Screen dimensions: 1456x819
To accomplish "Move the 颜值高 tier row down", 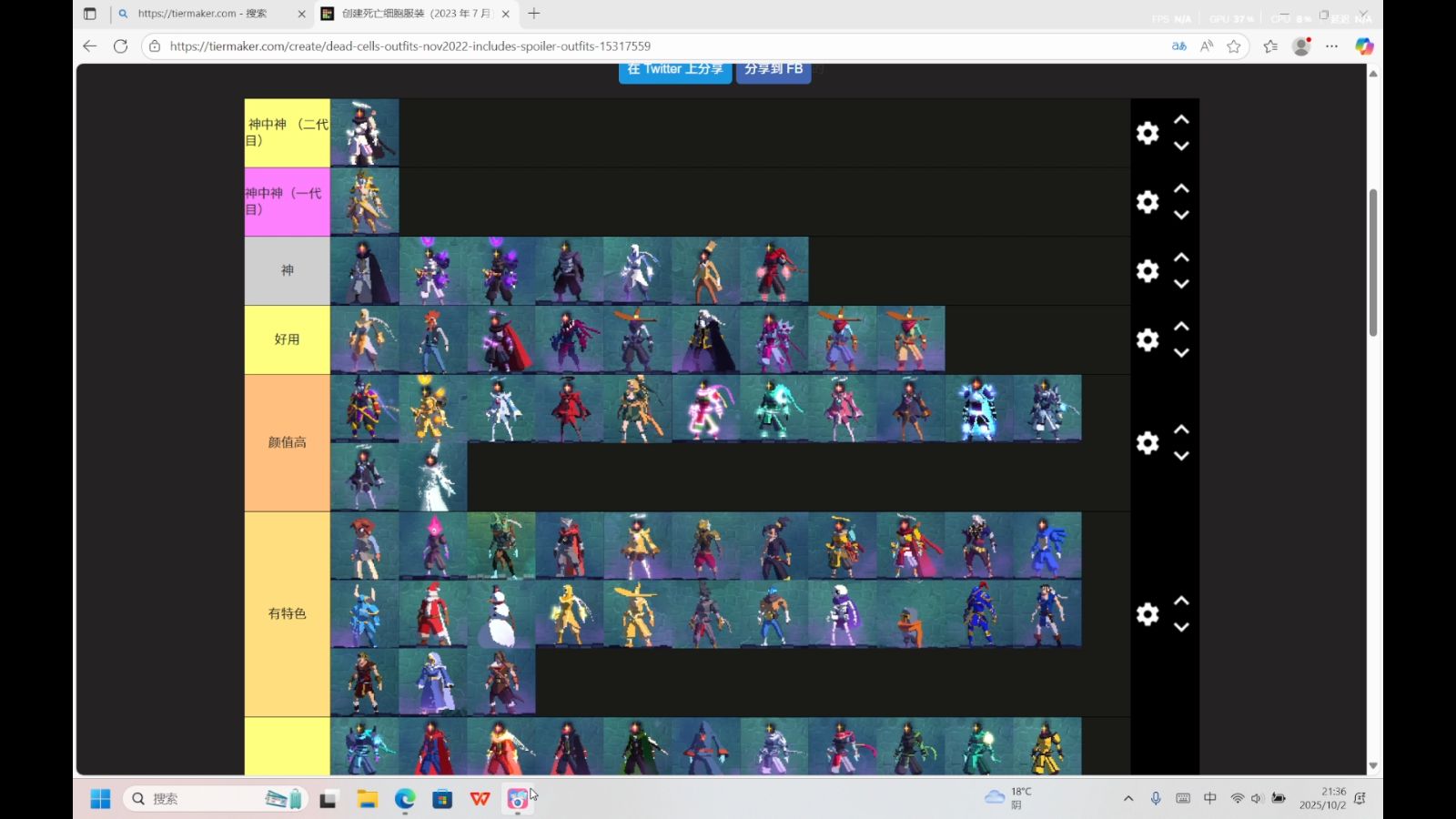I will coord(1181,456).
